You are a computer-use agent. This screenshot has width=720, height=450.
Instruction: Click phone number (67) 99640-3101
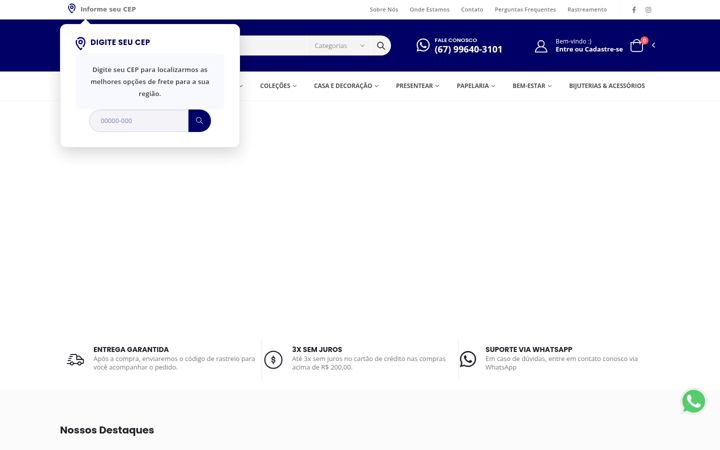click(x=468, y=50)
